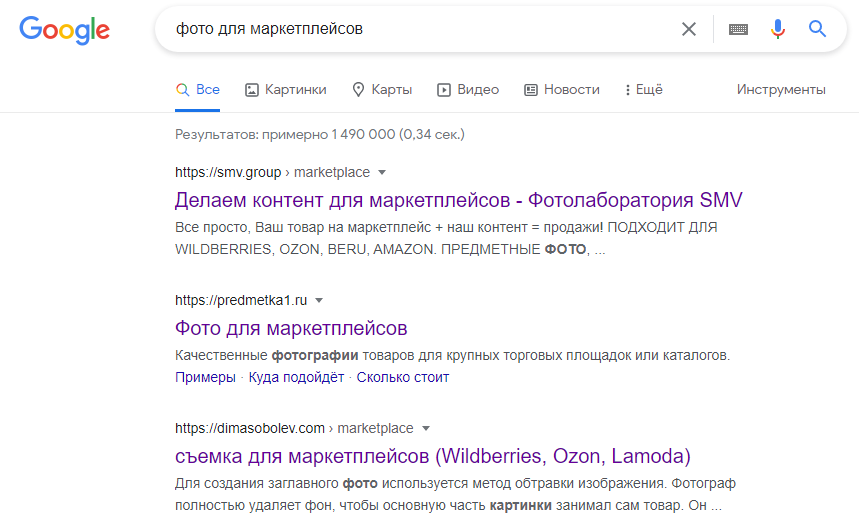Start voice search with microphone
Viewport: 859px width, 523px height.
(x=777, y=28)
